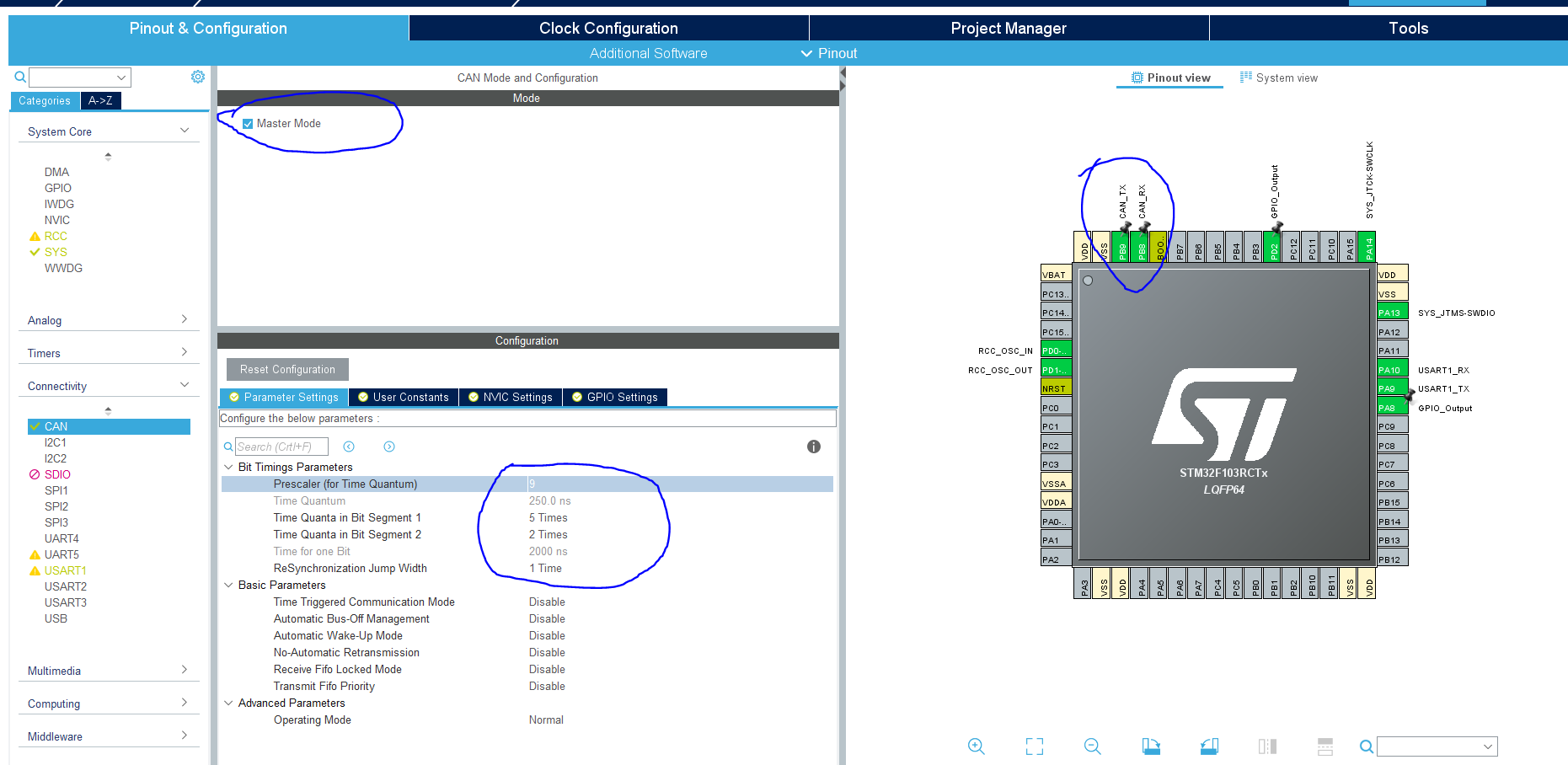
Task: Click the row layout icon in bottom toolbar
Action: pyautogui.click(x=1325, y=746)
